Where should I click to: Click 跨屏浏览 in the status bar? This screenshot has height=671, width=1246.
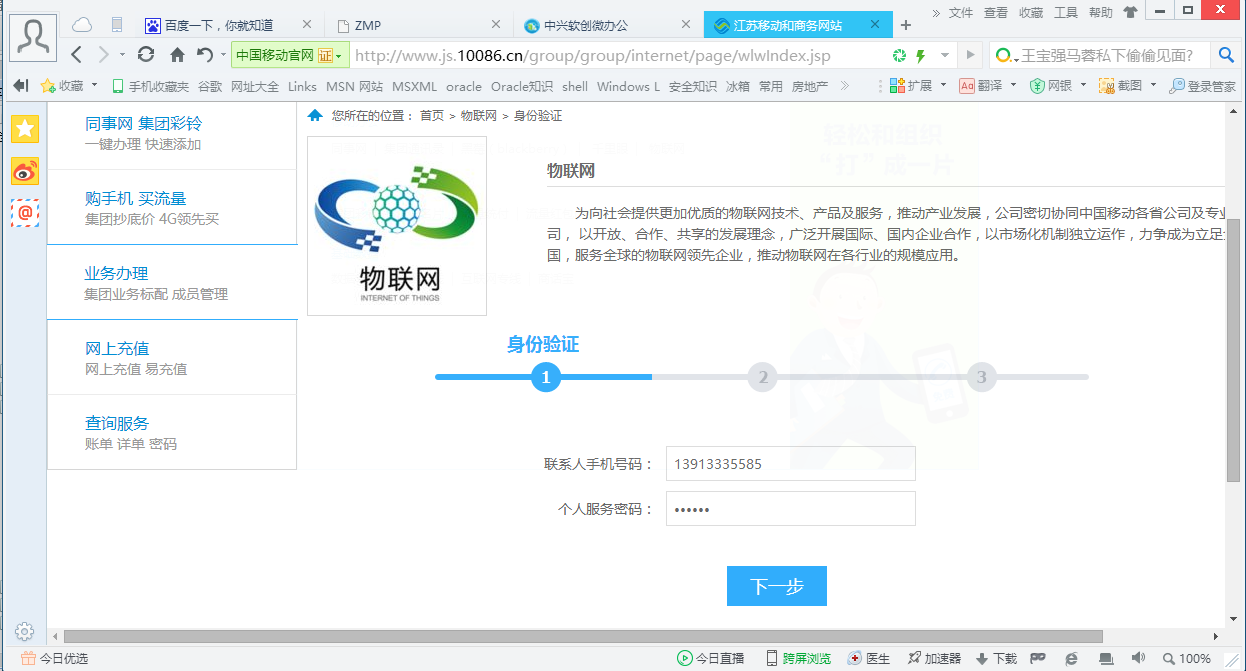click(799, 658)
